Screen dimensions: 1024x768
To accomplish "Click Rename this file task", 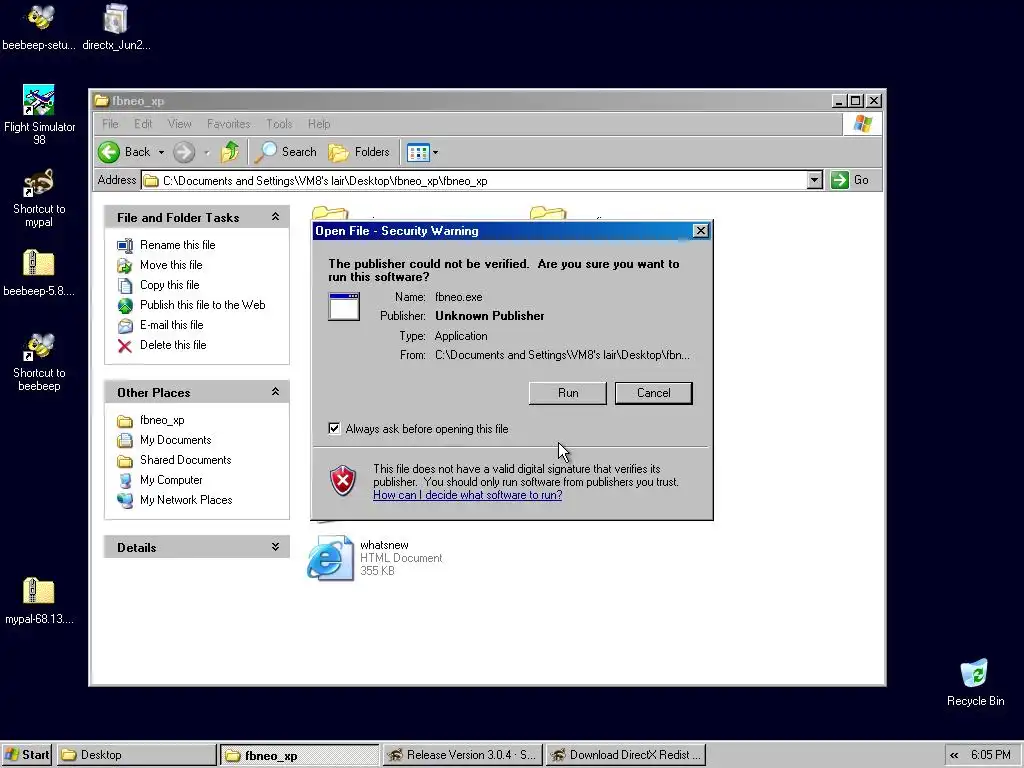I will coord(177,245).
